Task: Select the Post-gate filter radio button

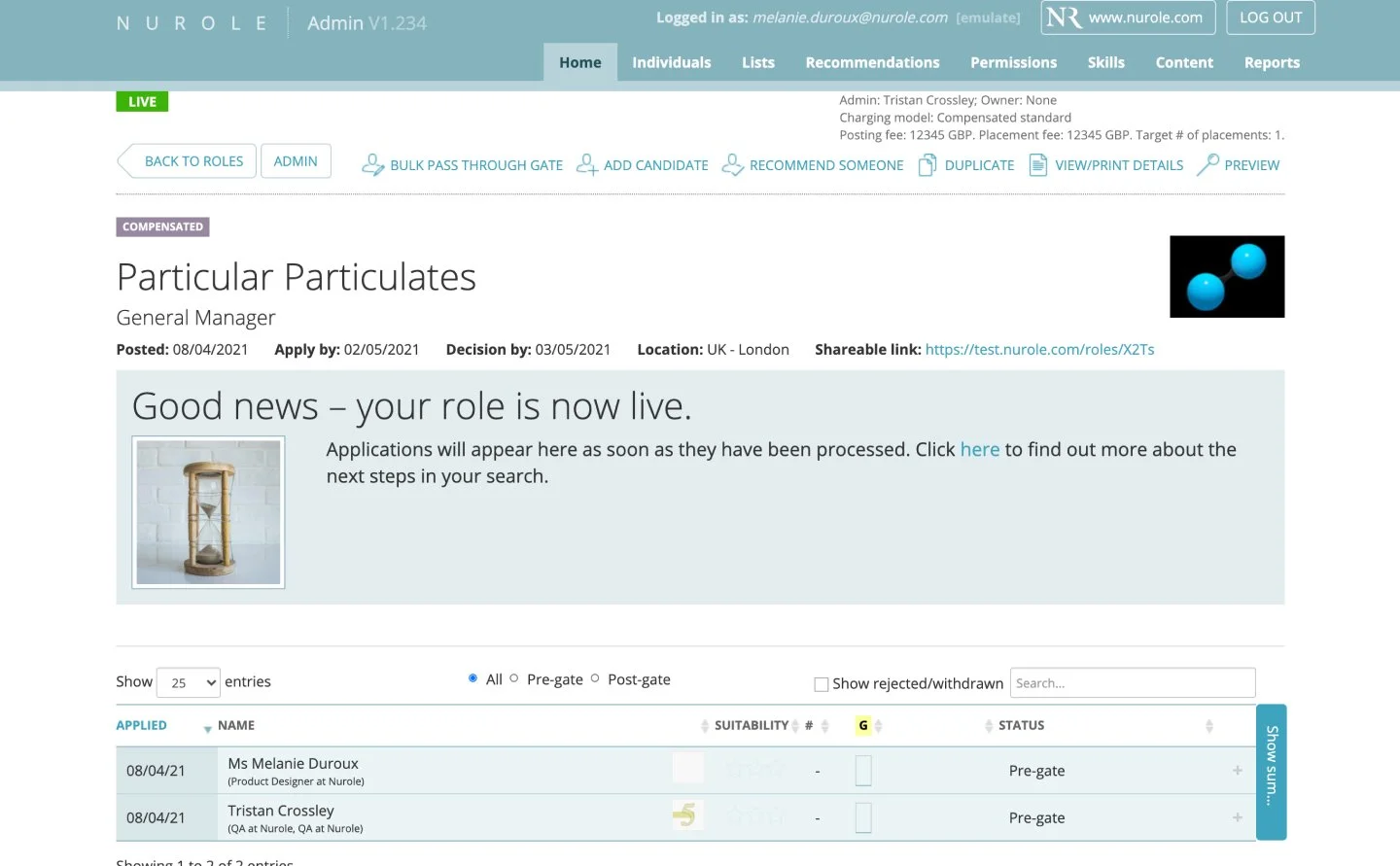Action: coord(595,678)
